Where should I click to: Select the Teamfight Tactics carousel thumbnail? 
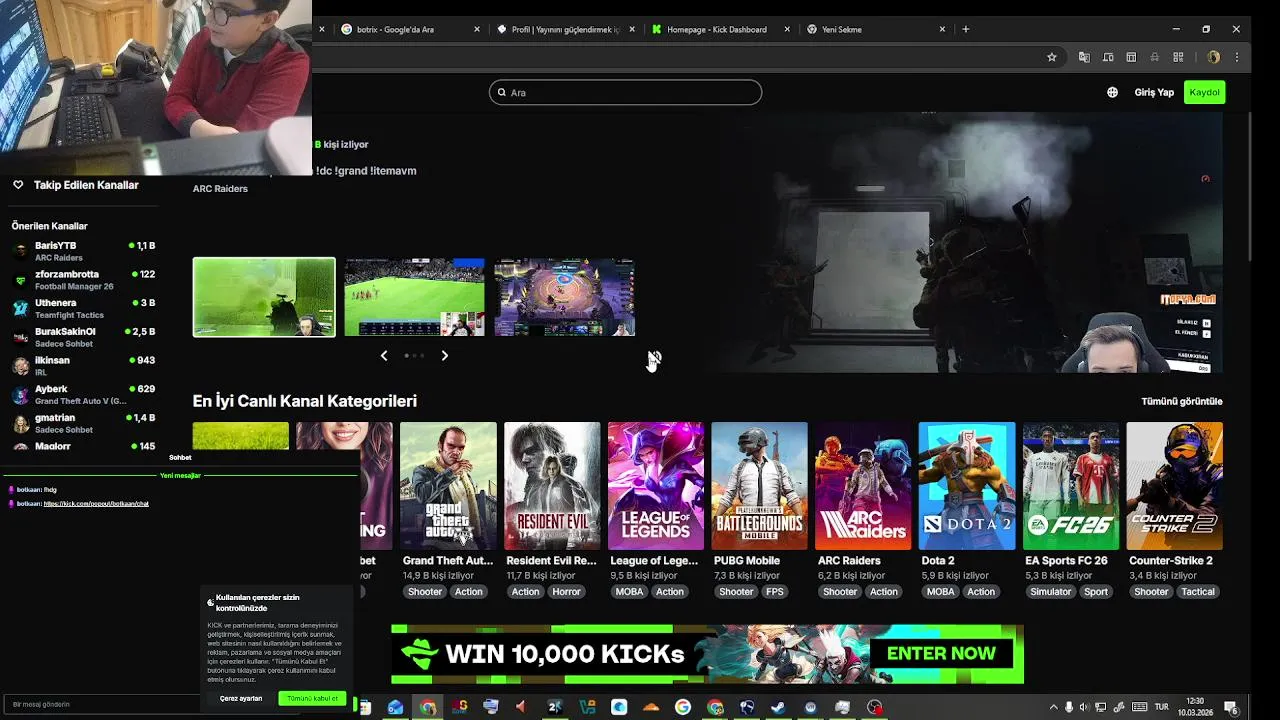click(x=564, y=297)
